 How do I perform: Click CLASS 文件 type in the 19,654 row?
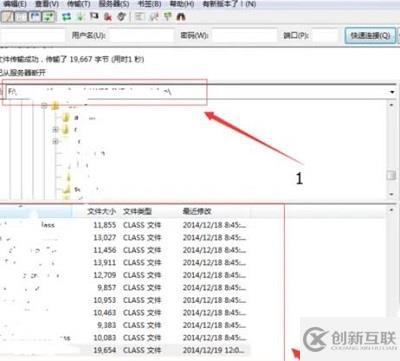tap(142, 350)
